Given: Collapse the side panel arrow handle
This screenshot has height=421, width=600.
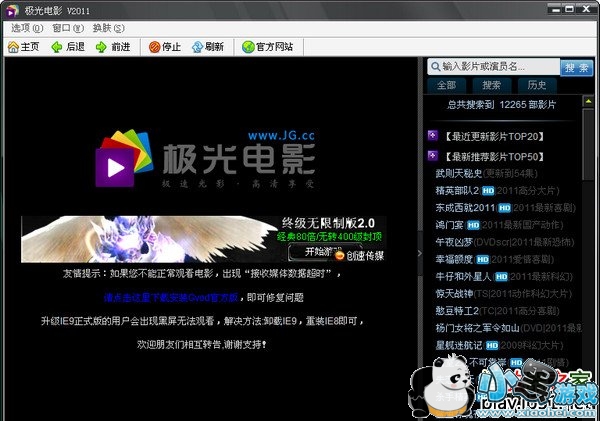Looking at the screenshot, I should tap(420, 253).
